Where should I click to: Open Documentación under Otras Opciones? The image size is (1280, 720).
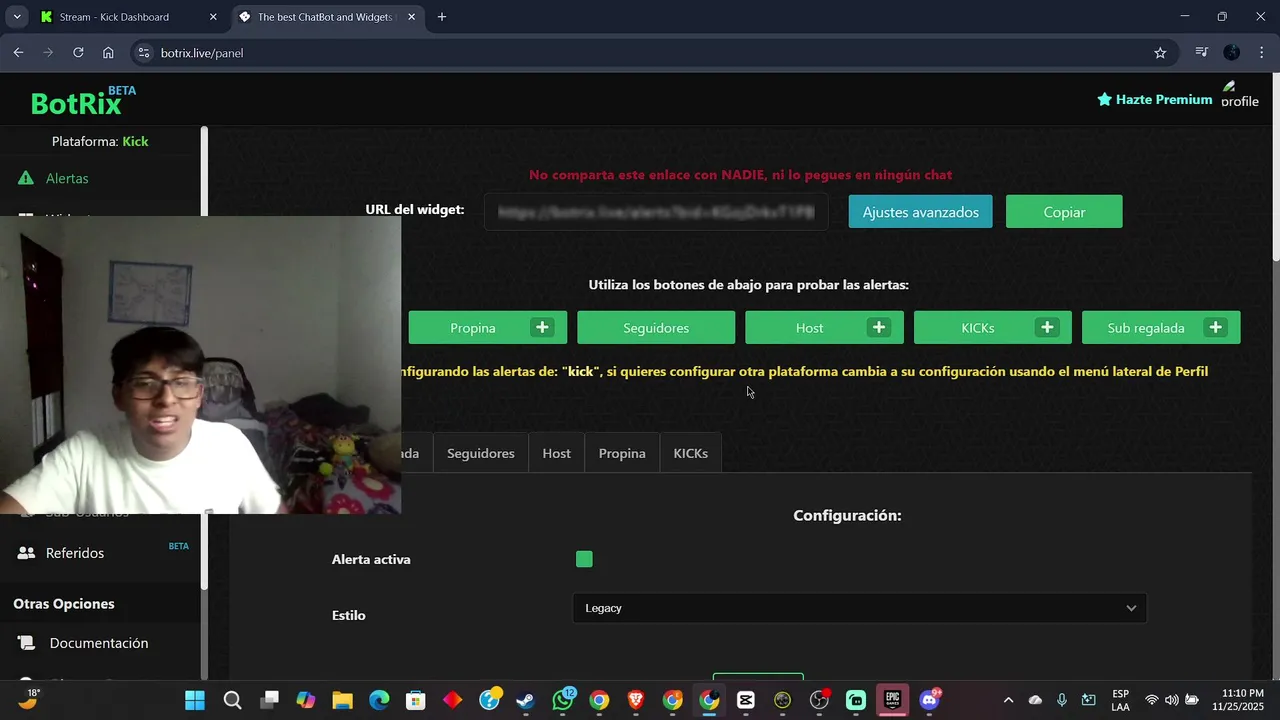click(x=98, y=643)
